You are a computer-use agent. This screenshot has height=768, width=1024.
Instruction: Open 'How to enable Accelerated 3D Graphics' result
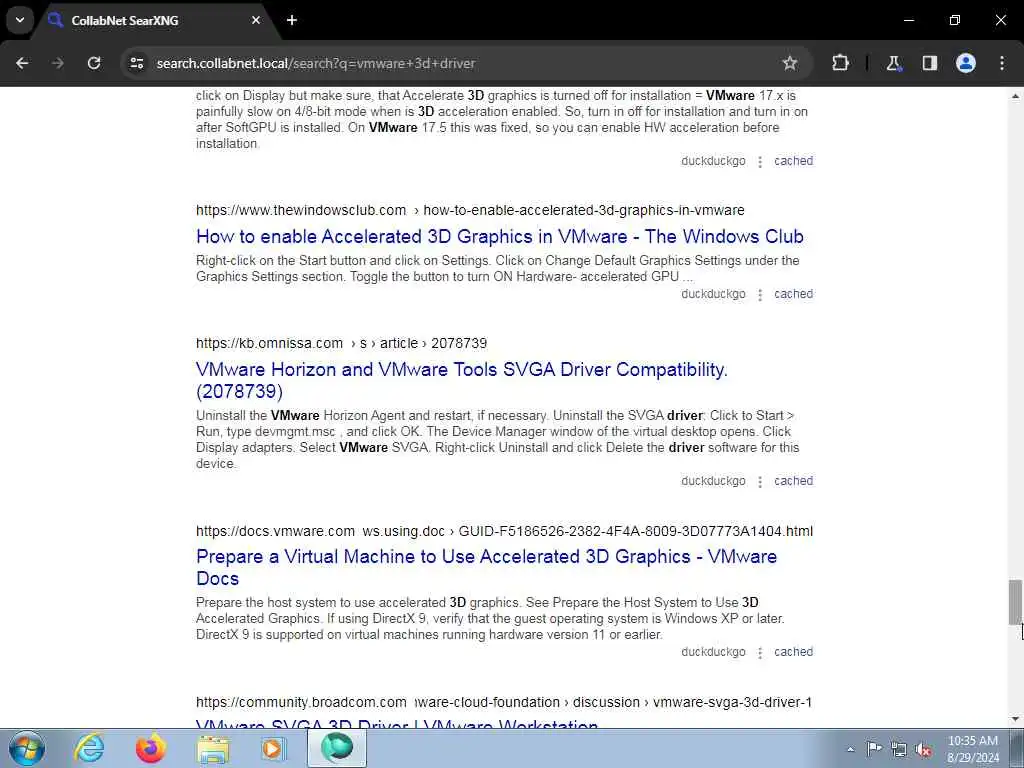click(x=500, y=236)
